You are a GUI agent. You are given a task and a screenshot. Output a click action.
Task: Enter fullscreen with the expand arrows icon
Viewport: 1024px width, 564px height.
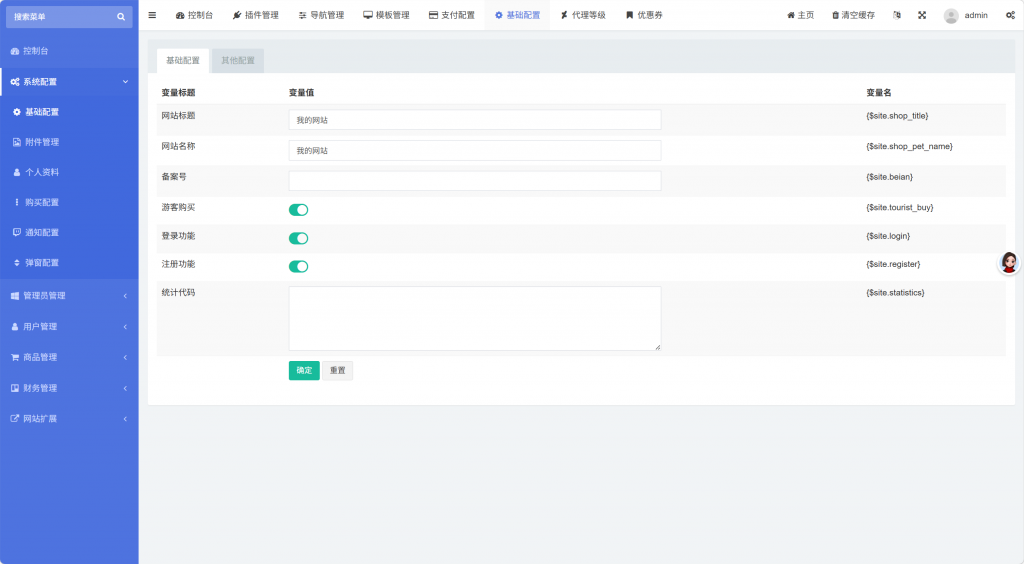coord(922,15)
